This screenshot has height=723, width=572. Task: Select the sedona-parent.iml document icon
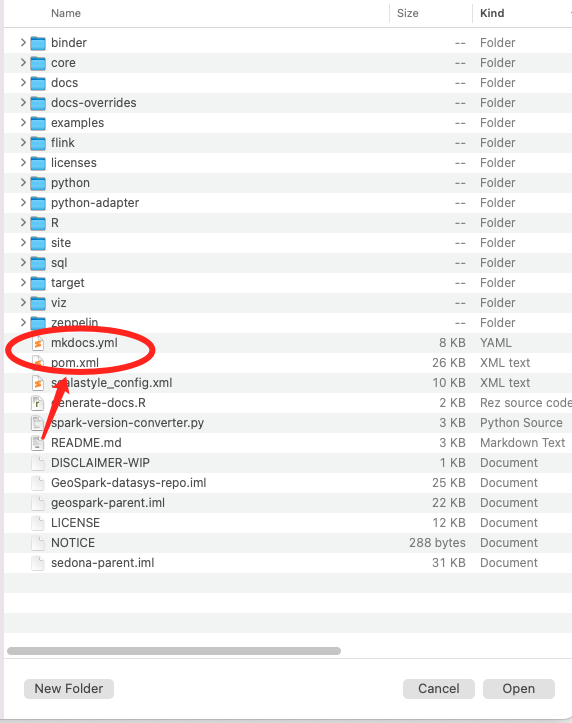click(x=38, y=563)
